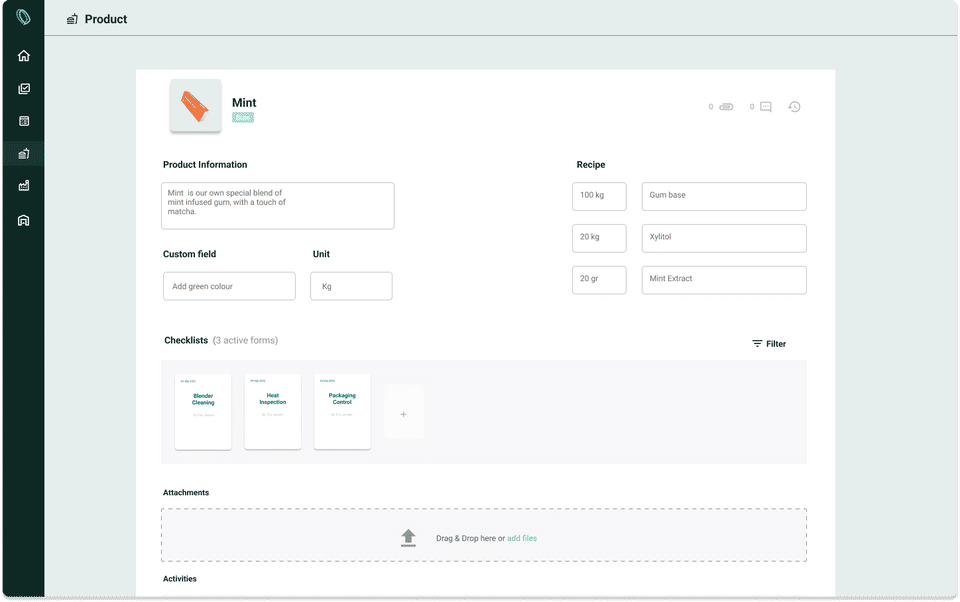960x602 pixels.
Task: Click the Product header icon
Action: [x=72, y=20]
